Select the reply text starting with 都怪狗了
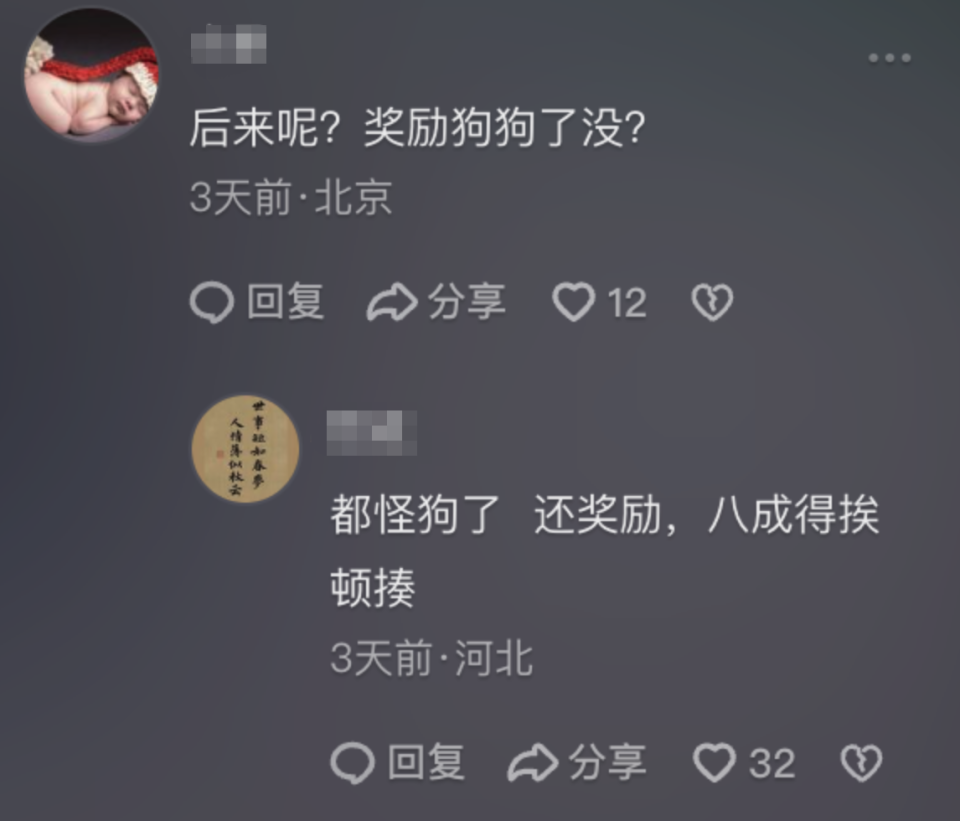The height and width of the screenshot is (821, 960). [605, 550]
